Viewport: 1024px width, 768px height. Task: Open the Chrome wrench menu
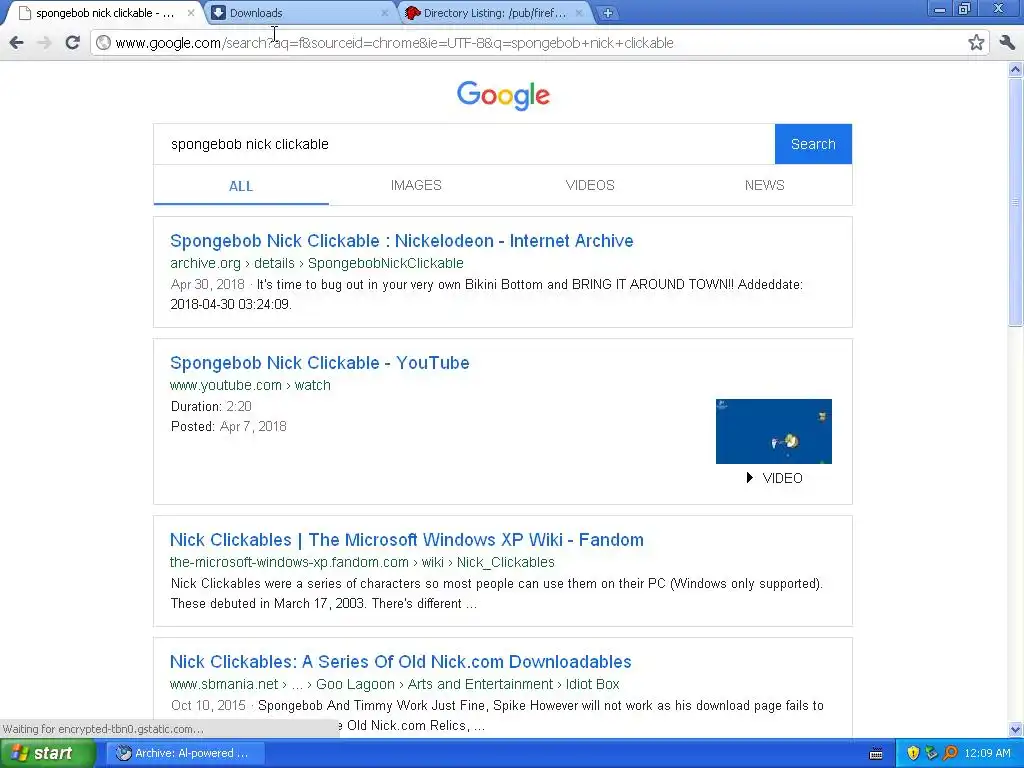click(x=1007, y=42)
